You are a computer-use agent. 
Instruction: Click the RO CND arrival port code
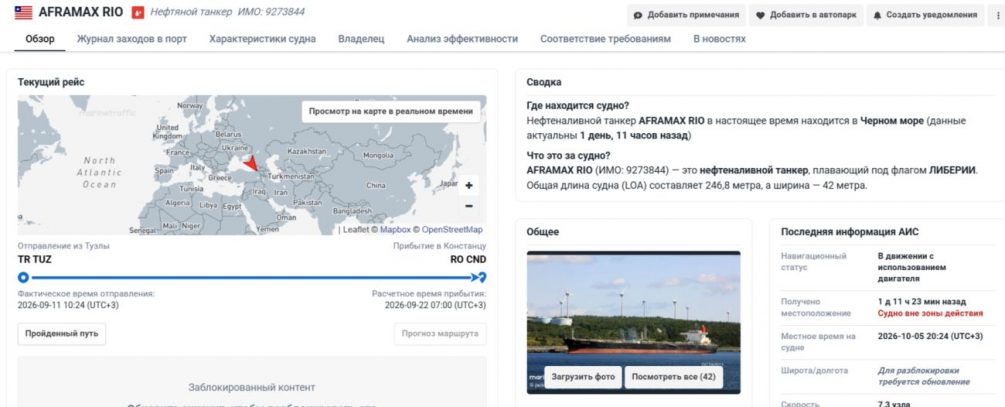coord(468,260)
